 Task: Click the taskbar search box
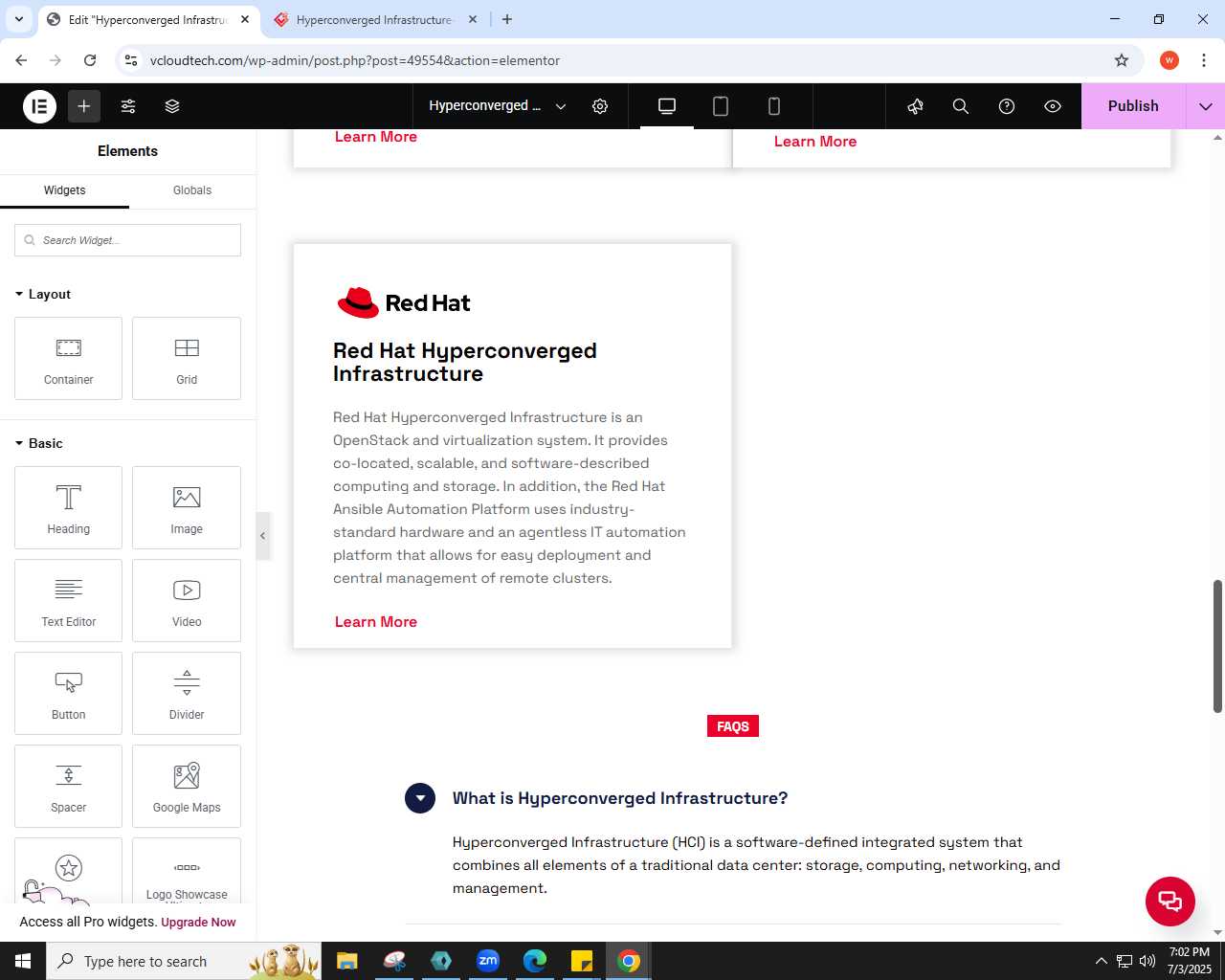click(182, 961)
